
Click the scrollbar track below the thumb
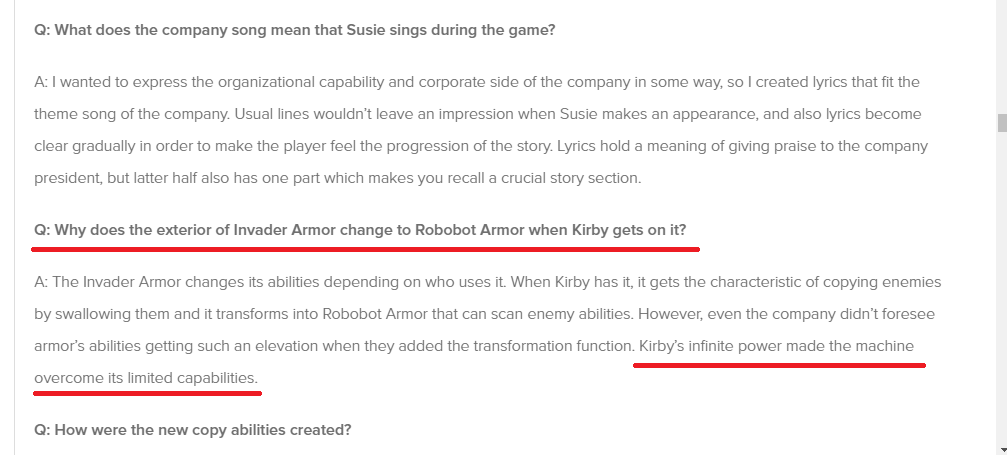point(1002,289)
